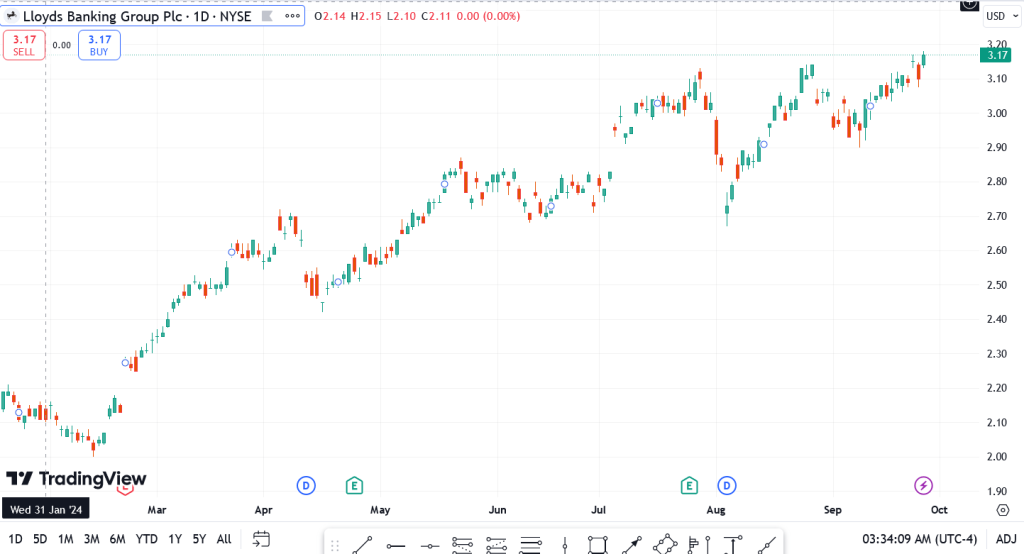Click the Oct label on time axis
Viewport: 1024px width, 554px height.
tap(939, 510)
